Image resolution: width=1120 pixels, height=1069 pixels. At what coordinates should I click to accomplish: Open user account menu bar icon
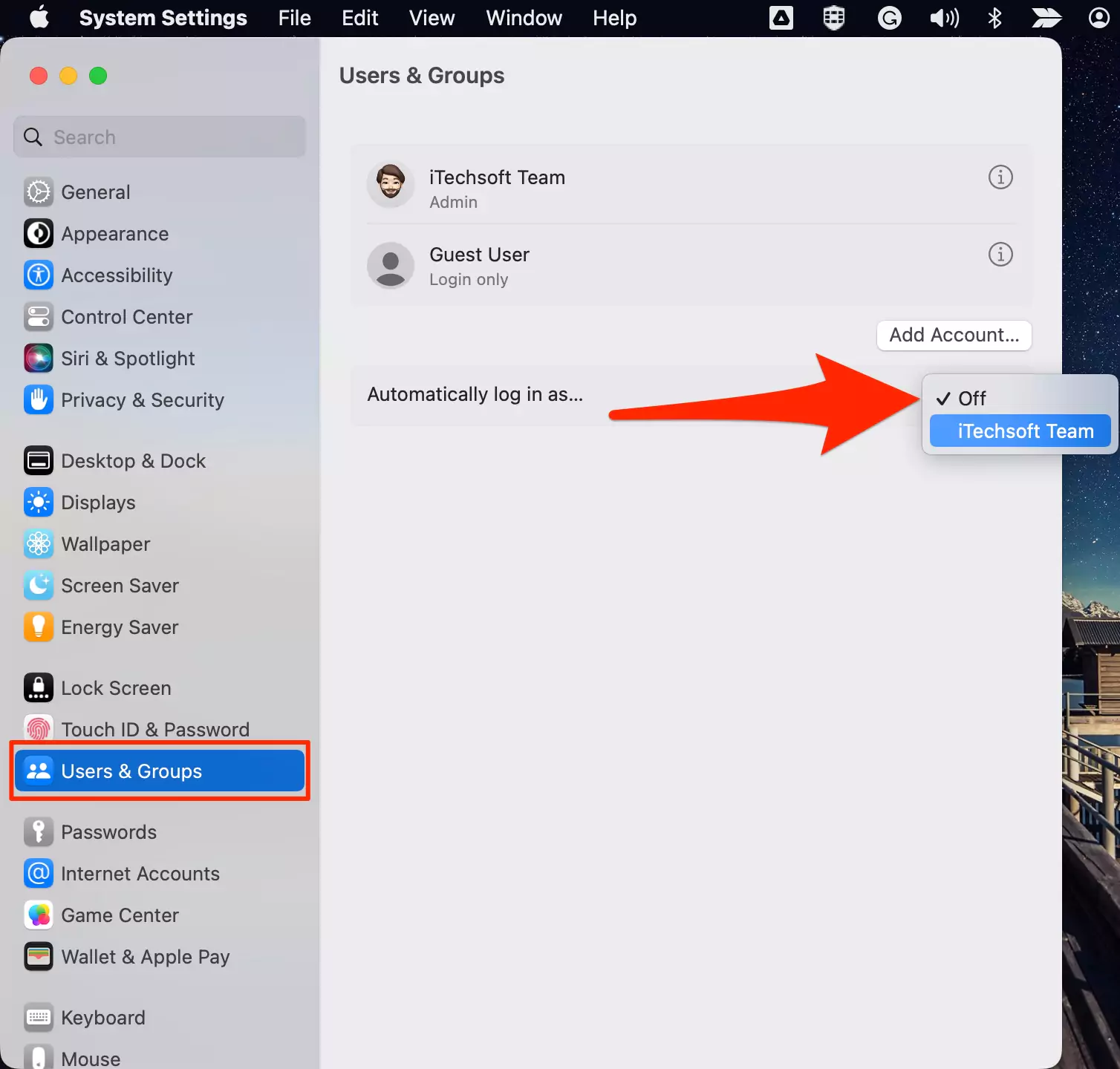(x=1099, y=18)
